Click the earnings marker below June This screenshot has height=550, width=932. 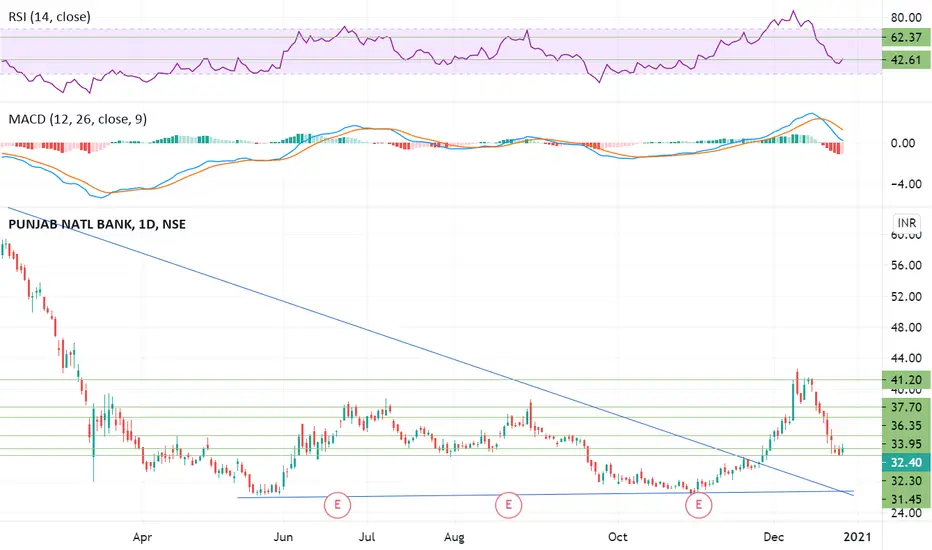(337, 505)
